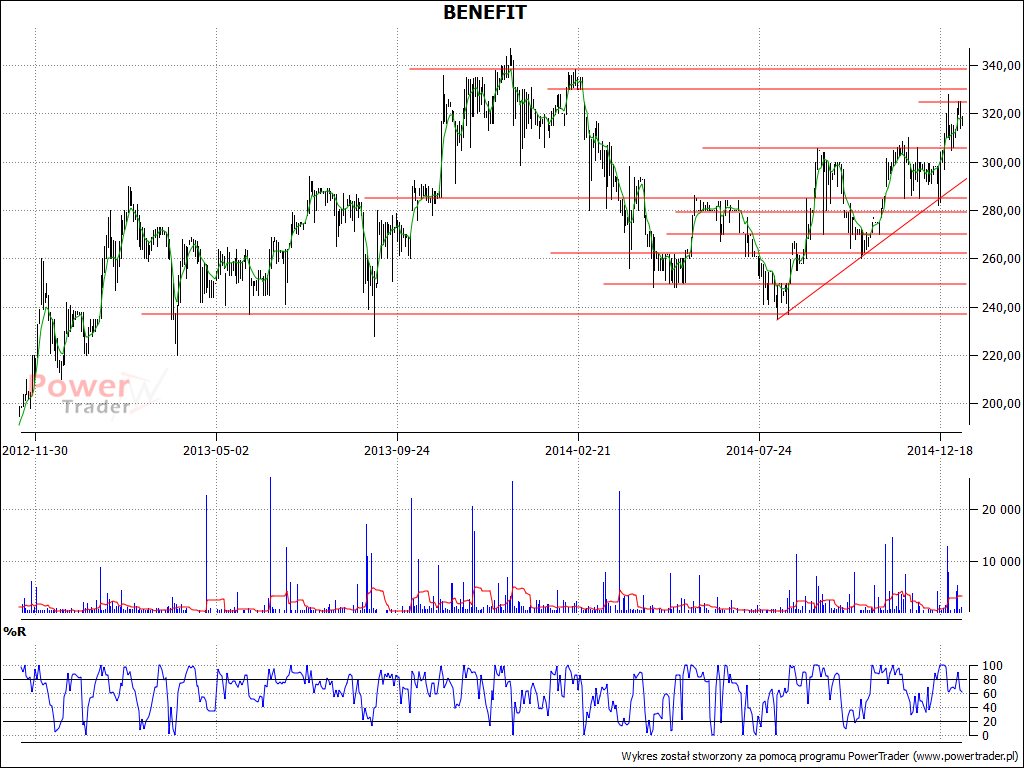Select the 320,00 price axis label
The width and height of the screenshot is (1024, 768).
click(x=1001, y=114)
